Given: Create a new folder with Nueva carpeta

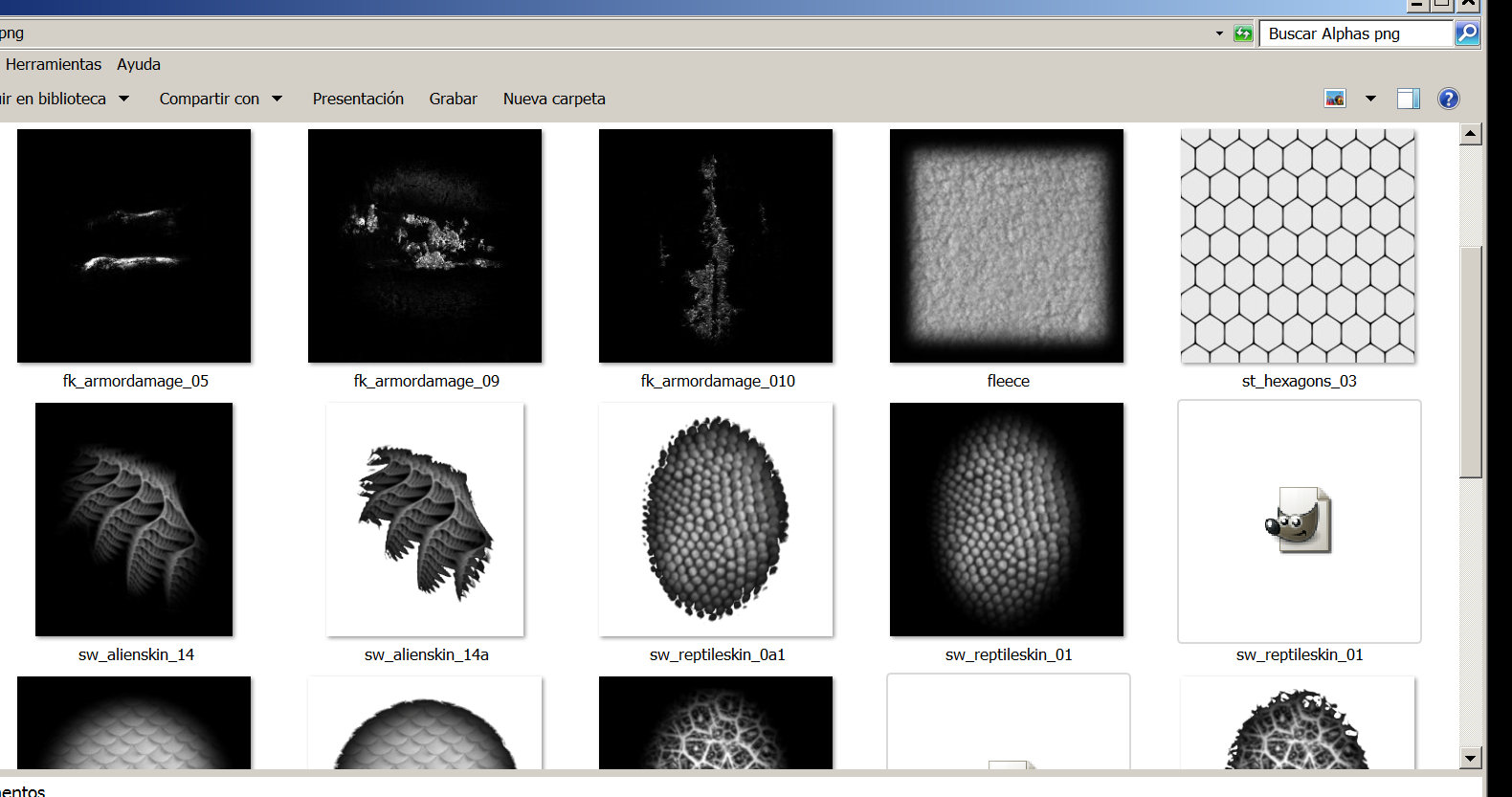Looking at the screenshot, I should [554, 99].
